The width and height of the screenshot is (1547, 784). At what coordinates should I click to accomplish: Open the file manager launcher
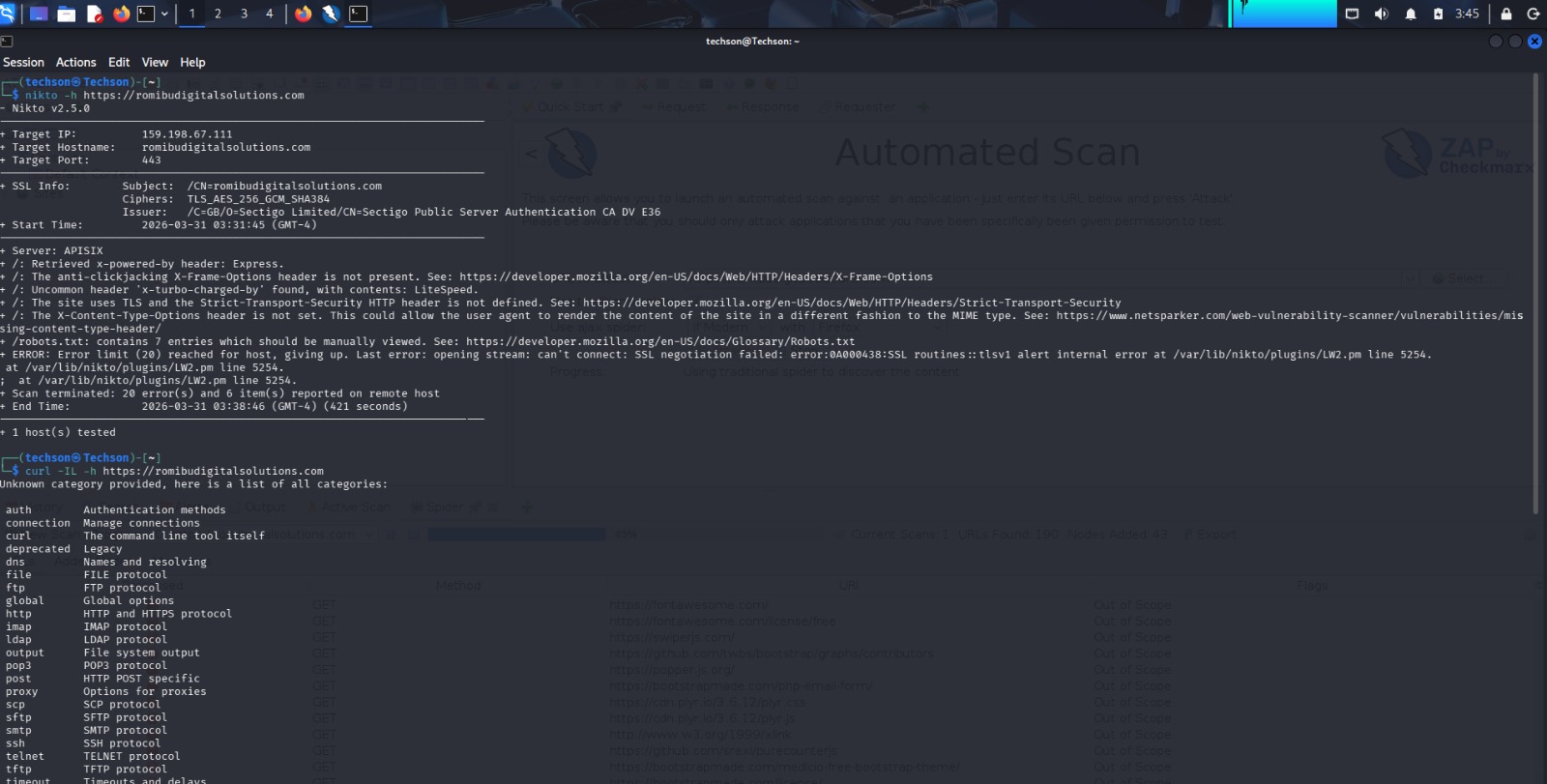67,14
